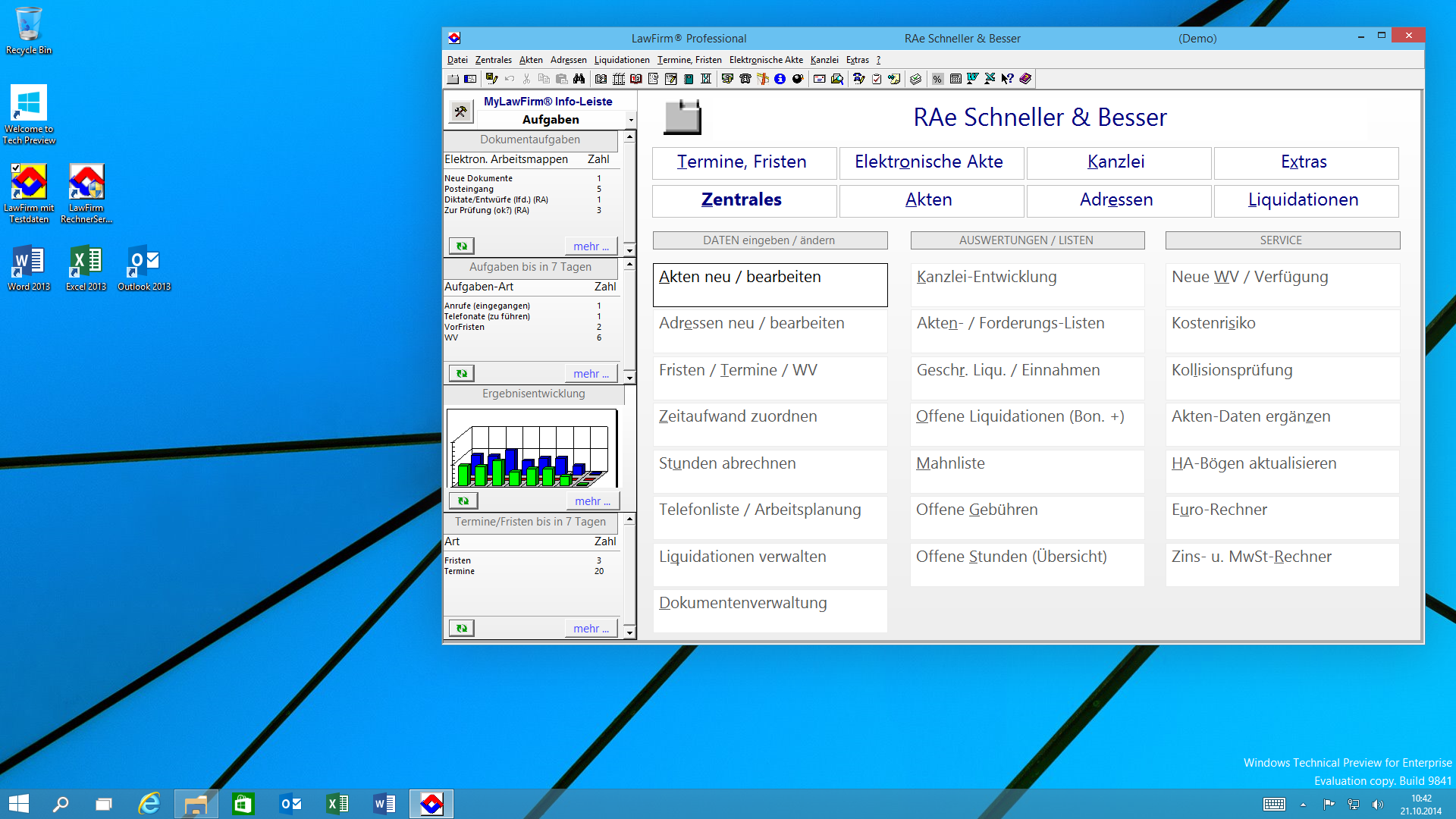
Task: Open the Liquidationen menu in menu bar
Action: pos(621,60)
